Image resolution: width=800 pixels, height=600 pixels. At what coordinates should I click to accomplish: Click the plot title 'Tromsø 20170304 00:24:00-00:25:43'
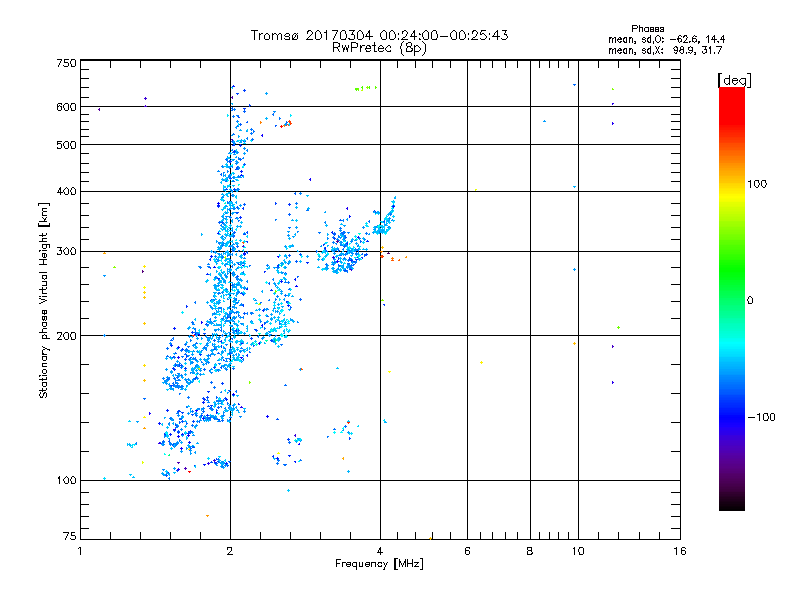[x=379, y=35]
